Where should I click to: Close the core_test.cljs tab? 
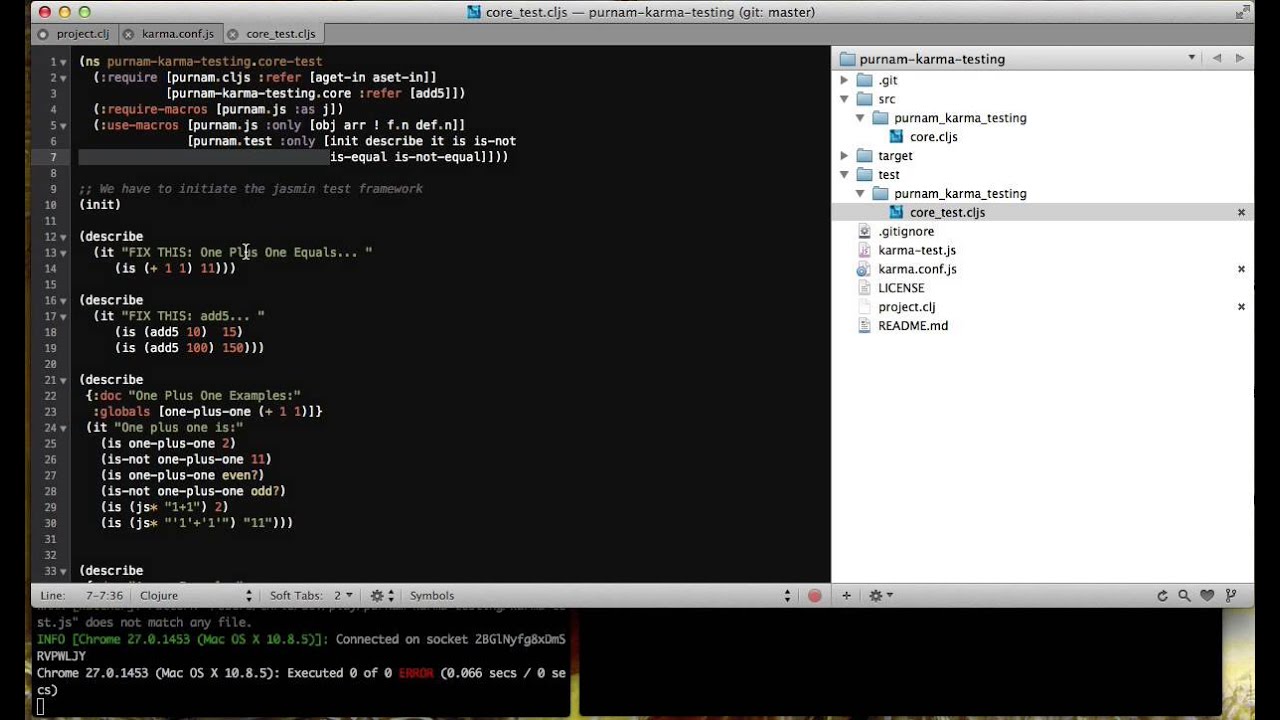coord(233,34)
